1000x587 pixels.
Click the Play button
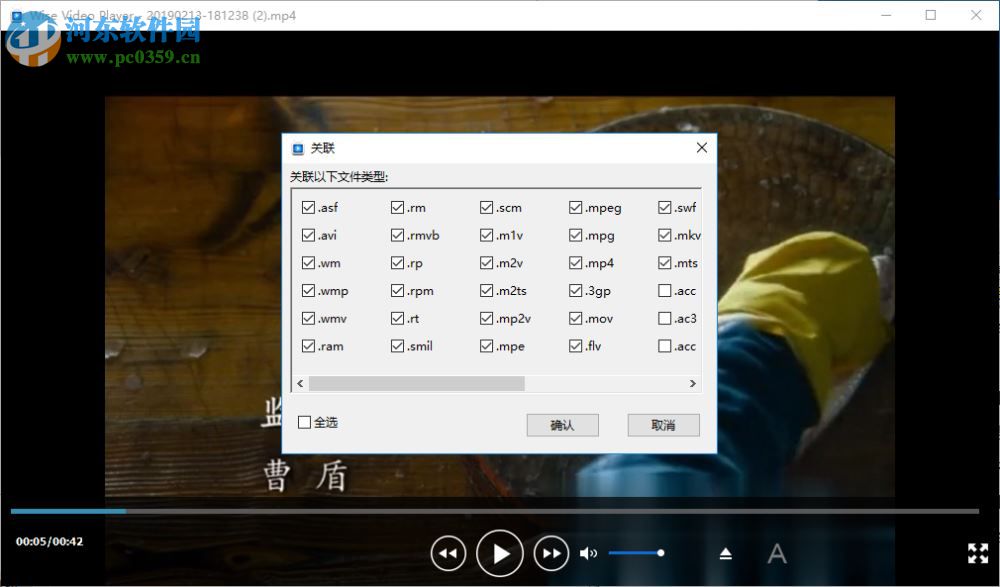[500, 553]
